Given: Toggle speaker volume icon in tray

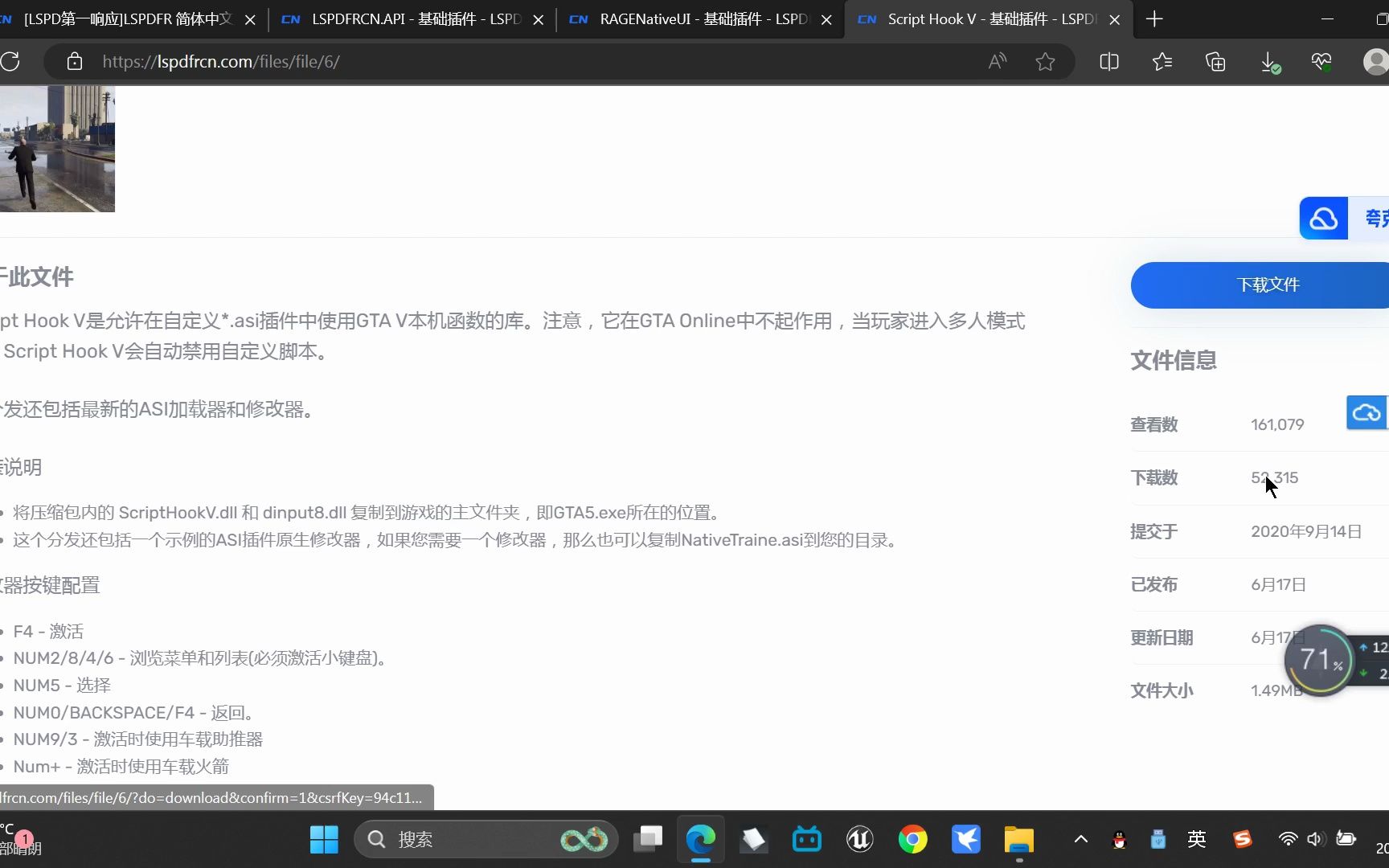Looking at the screenshot, I should click(1316, 839).
